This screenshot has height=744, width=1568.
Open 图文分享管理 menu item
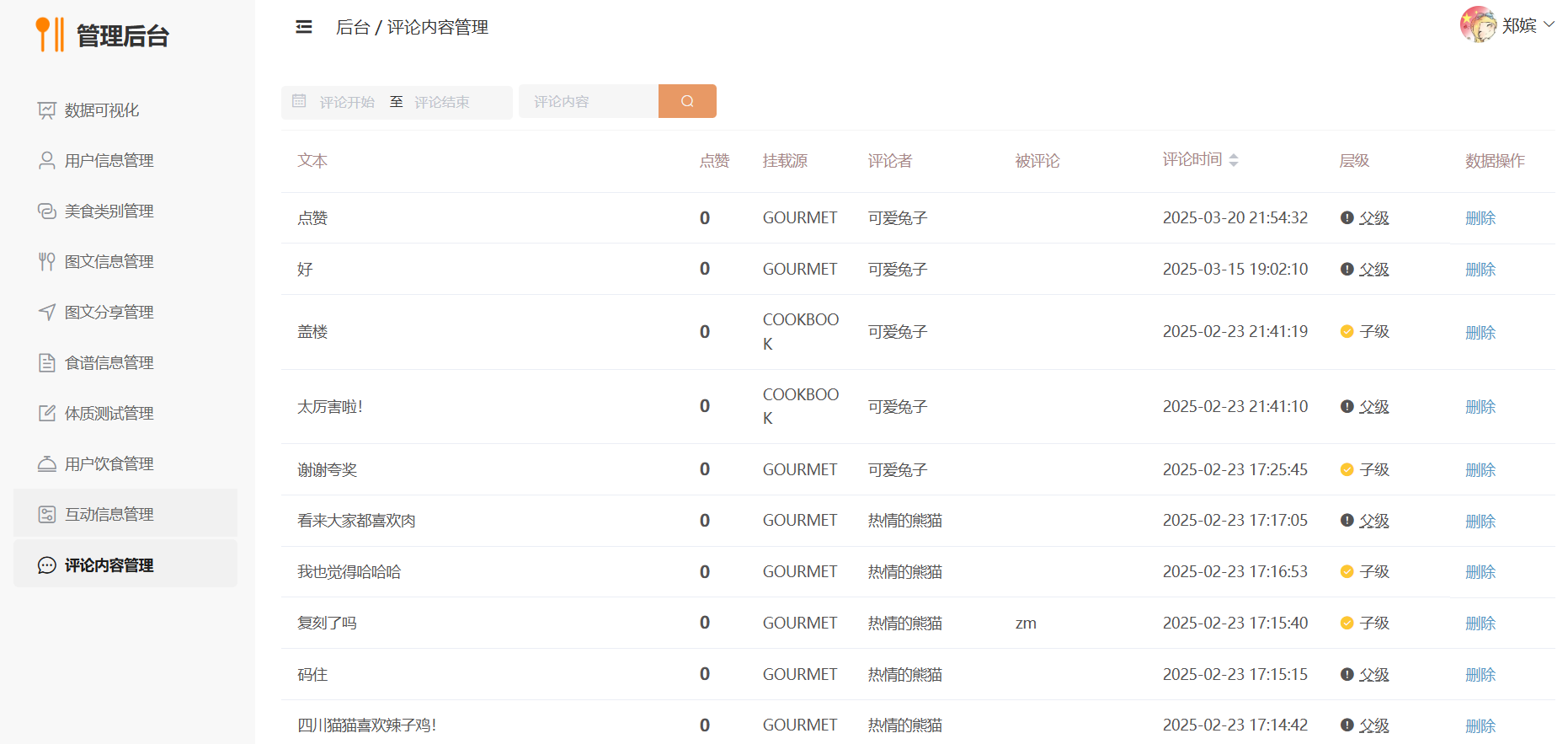pyautogui.click(x=125, y=313)
